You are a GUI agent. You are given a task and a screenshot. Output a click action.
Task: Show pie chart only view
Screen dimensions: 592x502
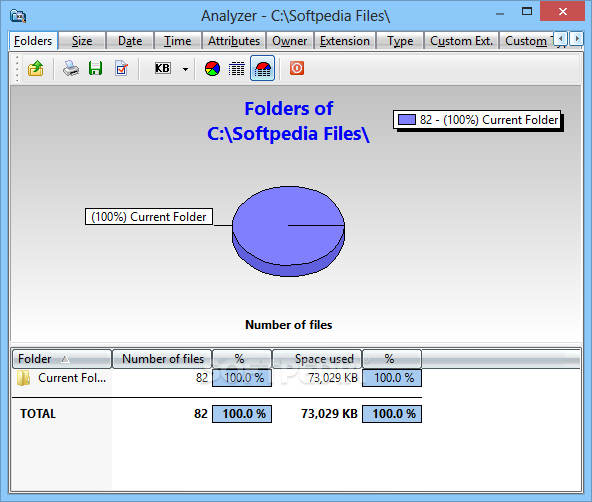[x=213, y=69]
